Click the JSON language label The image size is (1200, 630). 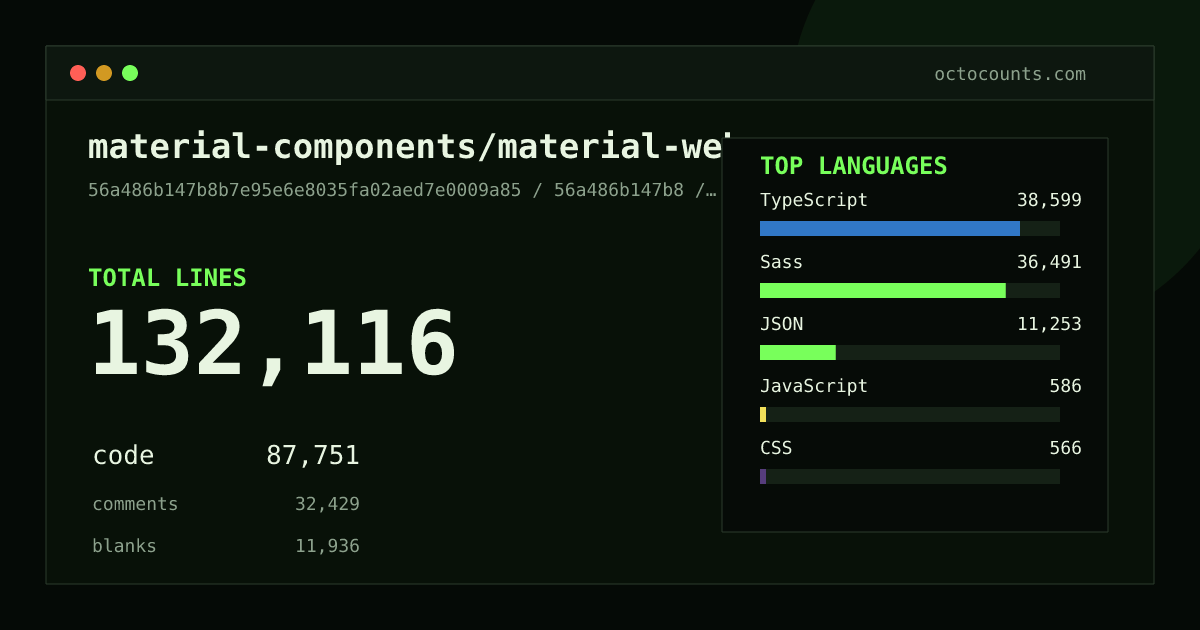pos(781,324)
